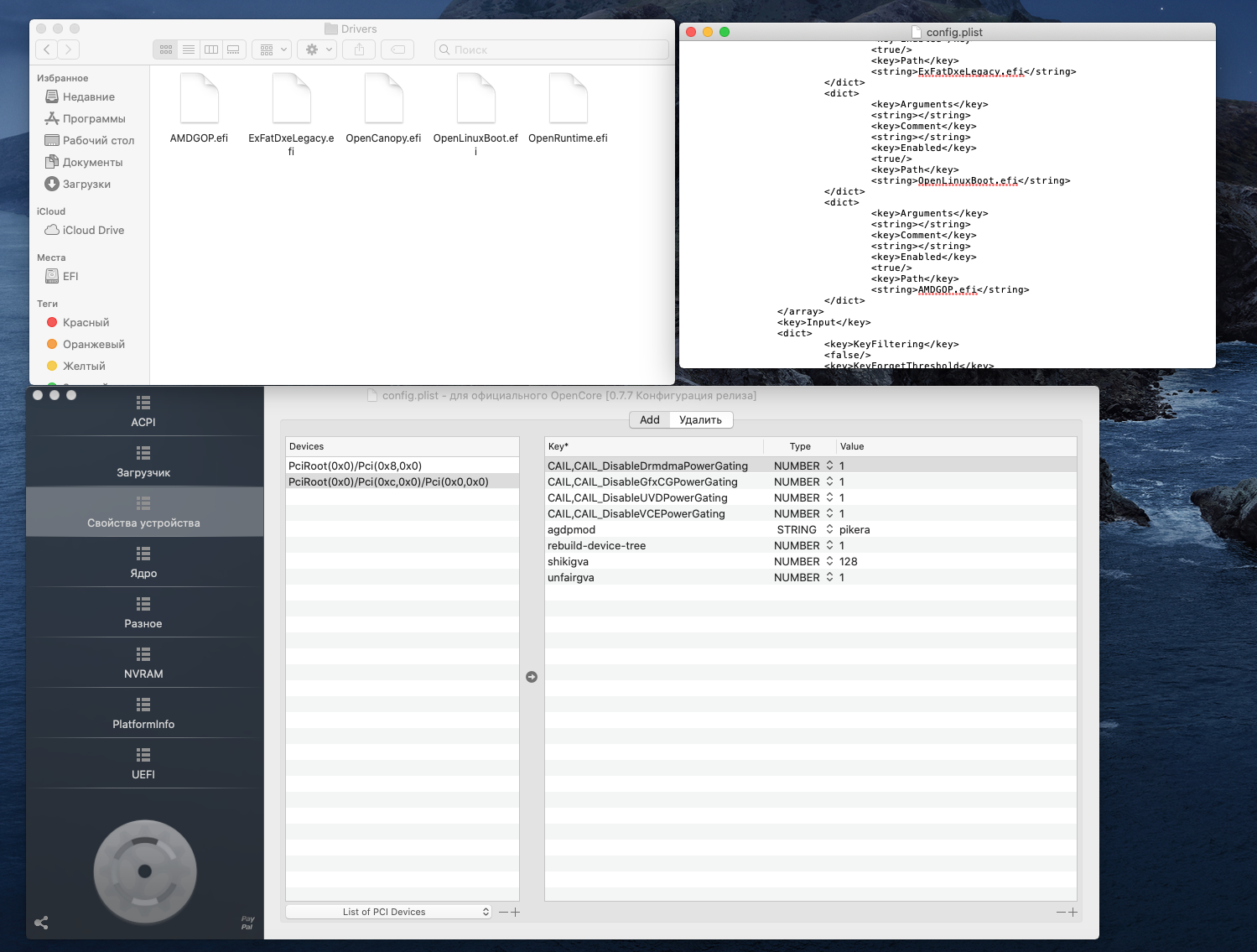Click the PayPal donate icon
1257x952 pixels.
tap(247, 923)
